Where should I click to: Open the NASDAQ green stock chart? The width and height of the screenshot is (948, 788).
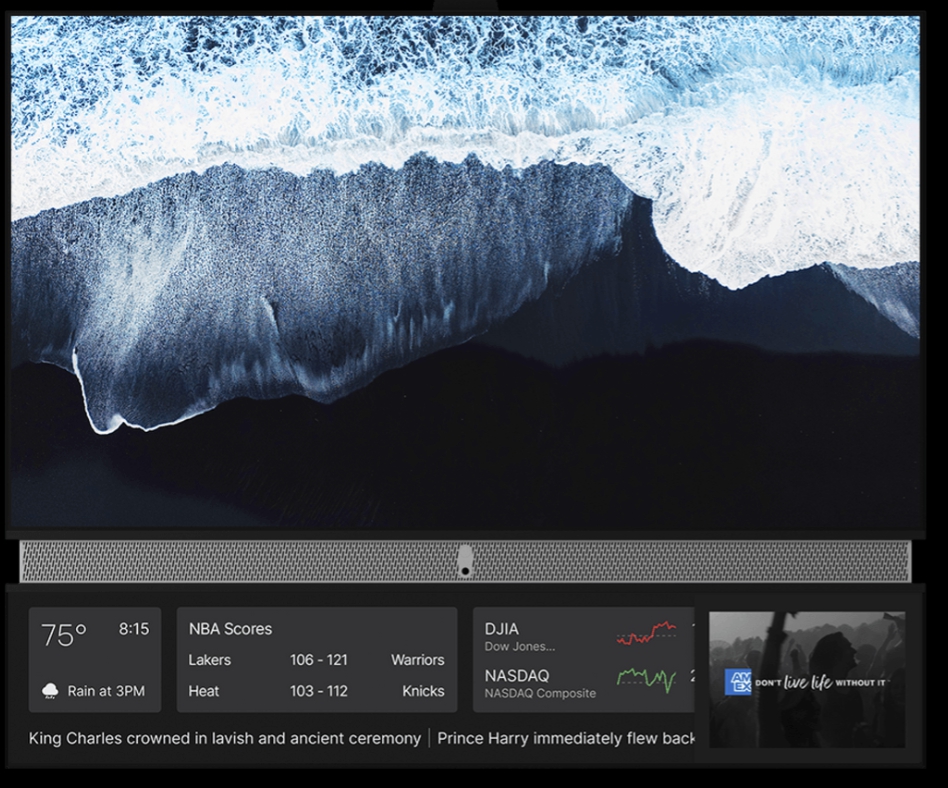[x=646, y=679]
